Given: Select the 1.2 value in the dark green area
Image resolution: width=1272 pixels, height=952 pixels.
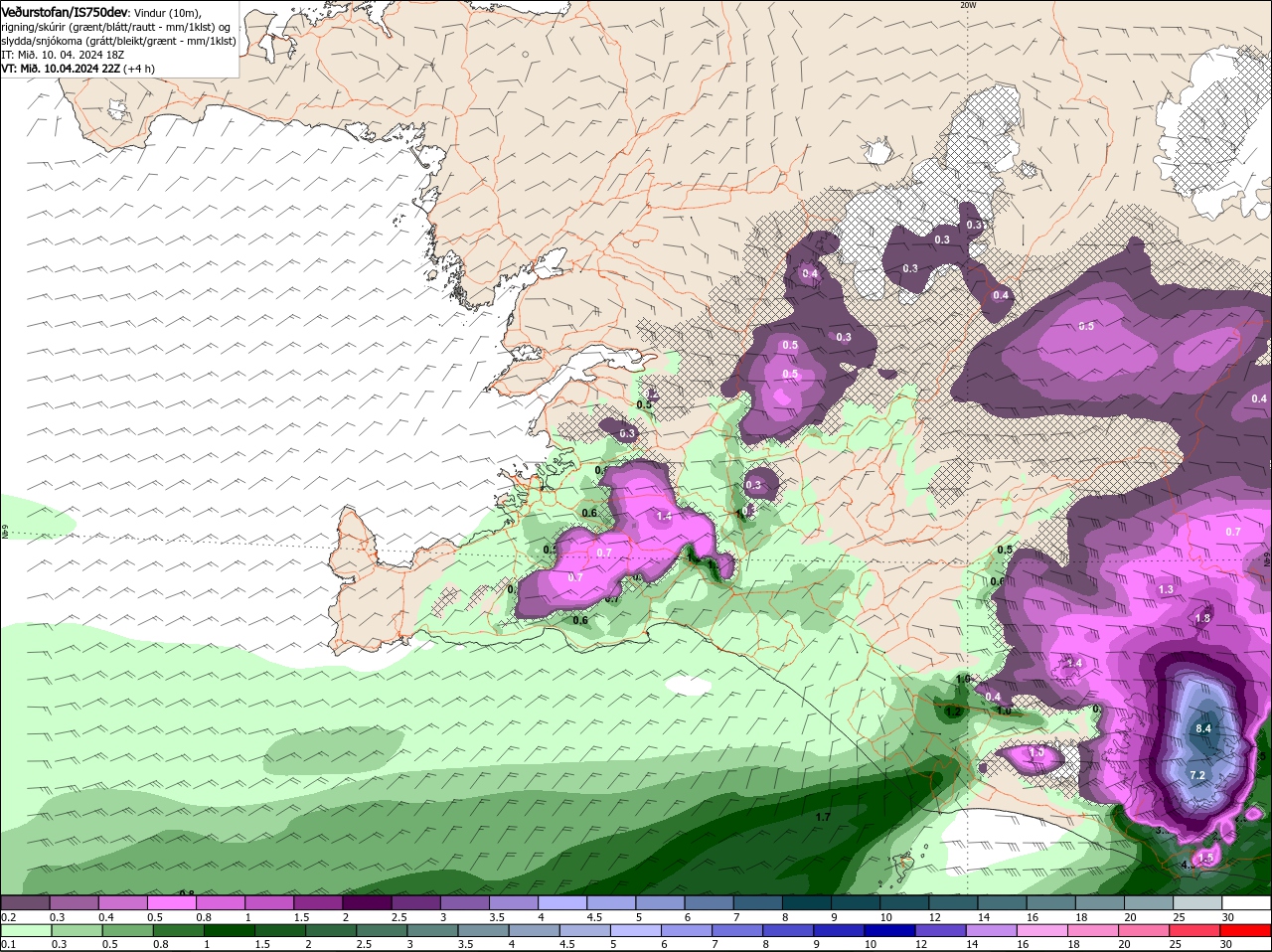Looking at the screenshot, I should 953,712.
